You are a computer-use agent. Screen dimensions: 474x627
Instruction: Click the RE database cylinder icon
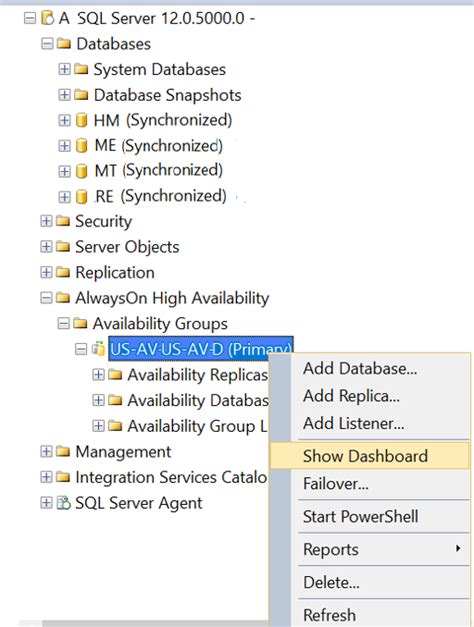[82, 197]
